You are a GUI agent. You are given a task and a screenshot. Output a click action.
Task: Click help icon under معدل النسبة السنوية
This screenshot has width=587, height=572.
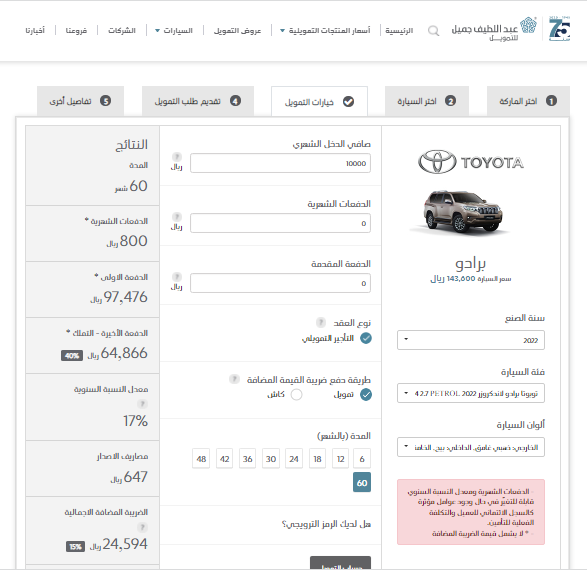(142, 404)
